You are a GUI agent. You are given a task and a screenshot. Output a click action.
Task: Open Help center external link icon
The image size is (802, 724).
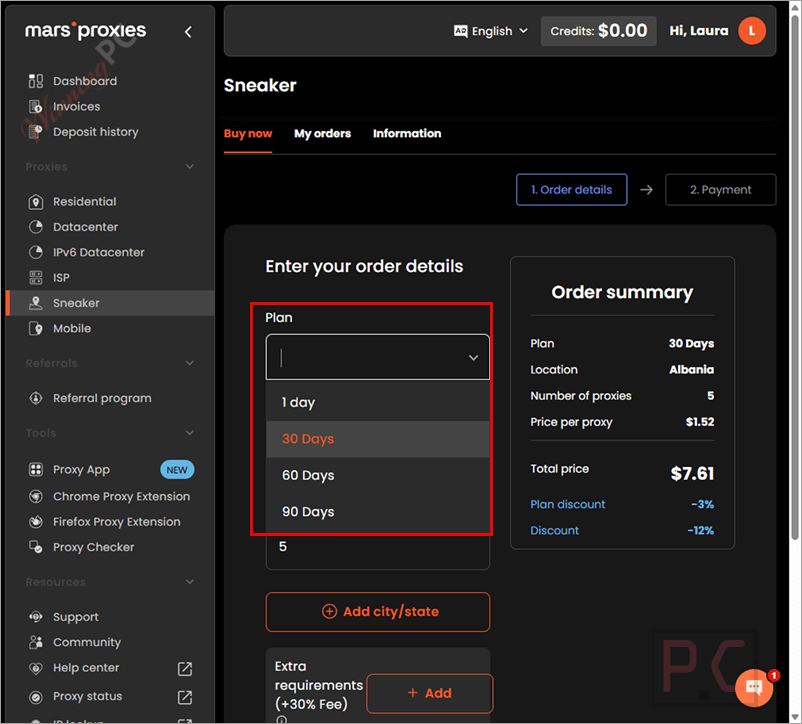185,668
